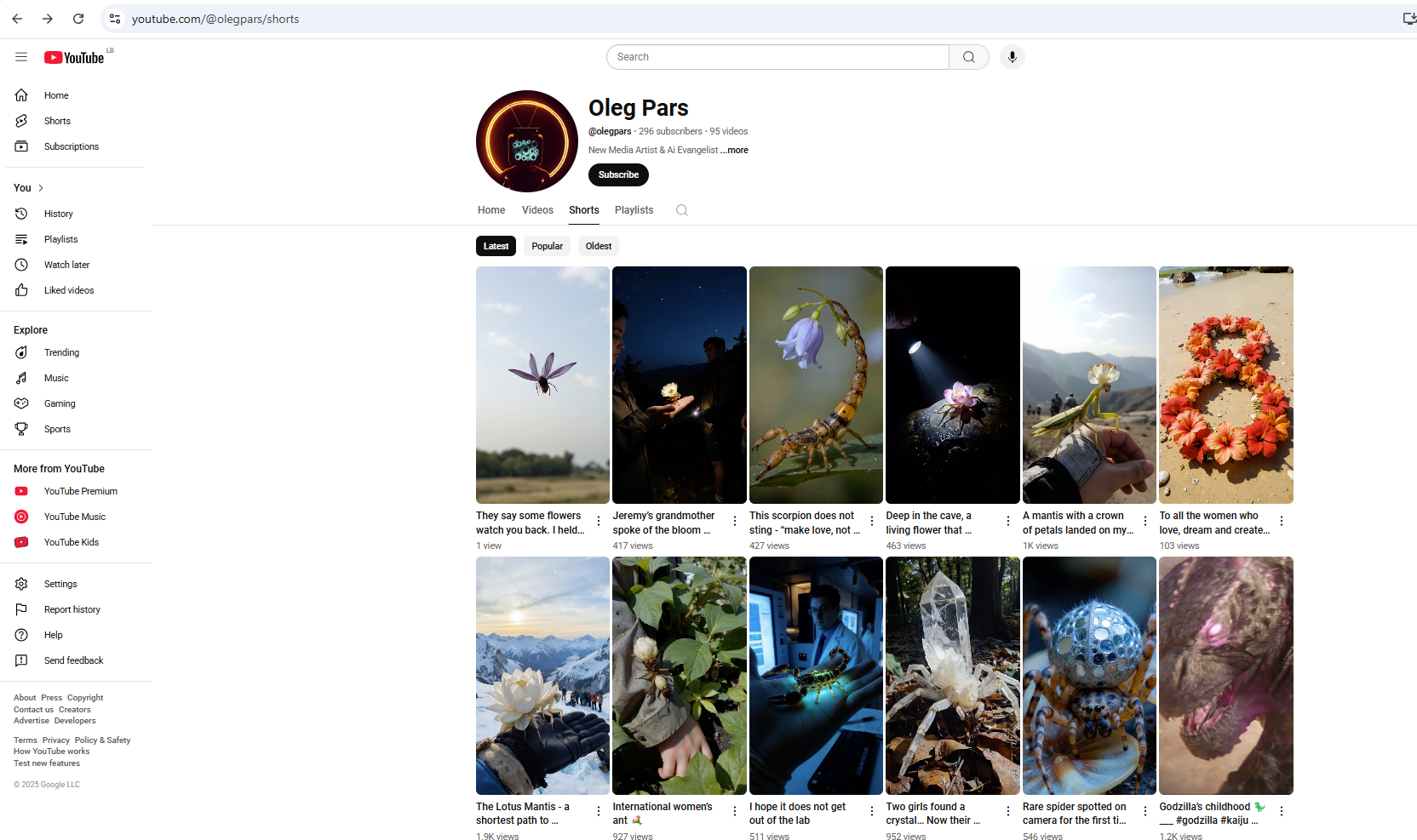Subscribe to Oleg Pars channel
This screenshot has height=840, width=1417.
[618, 174]
